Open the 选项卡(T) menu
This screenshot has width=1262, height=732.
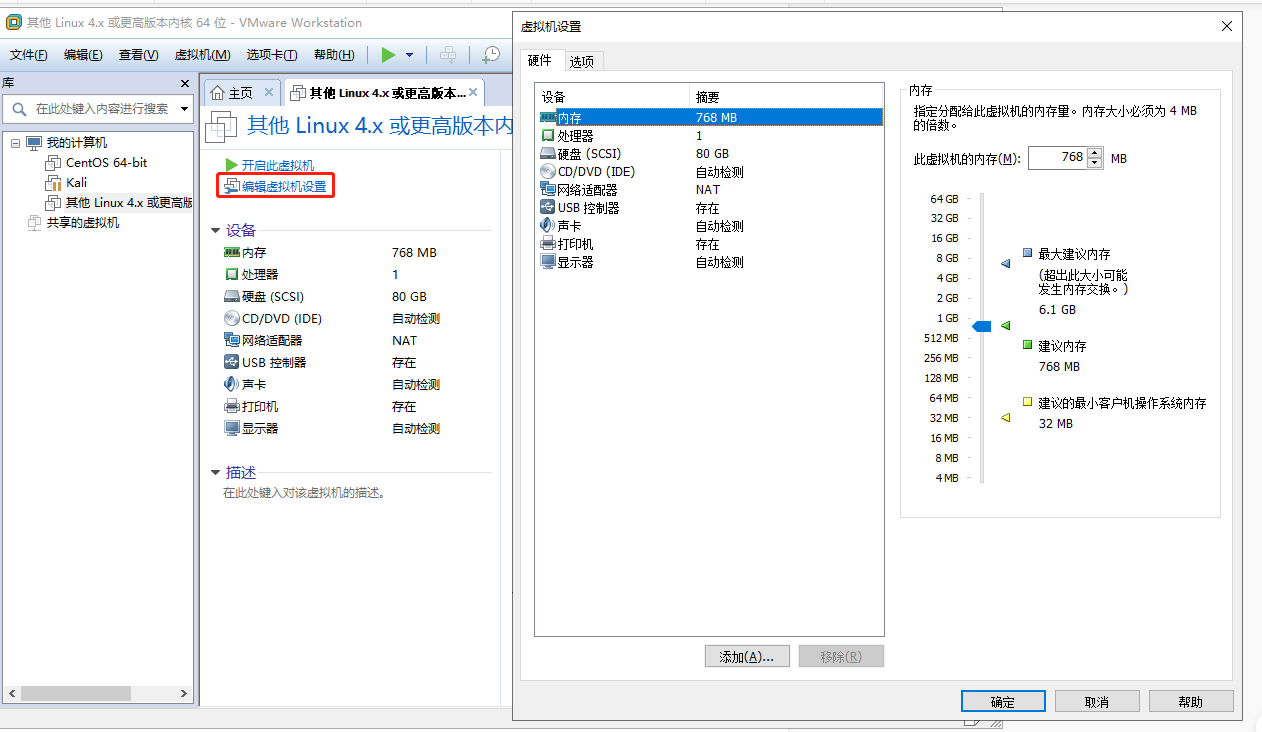point(272,55)
